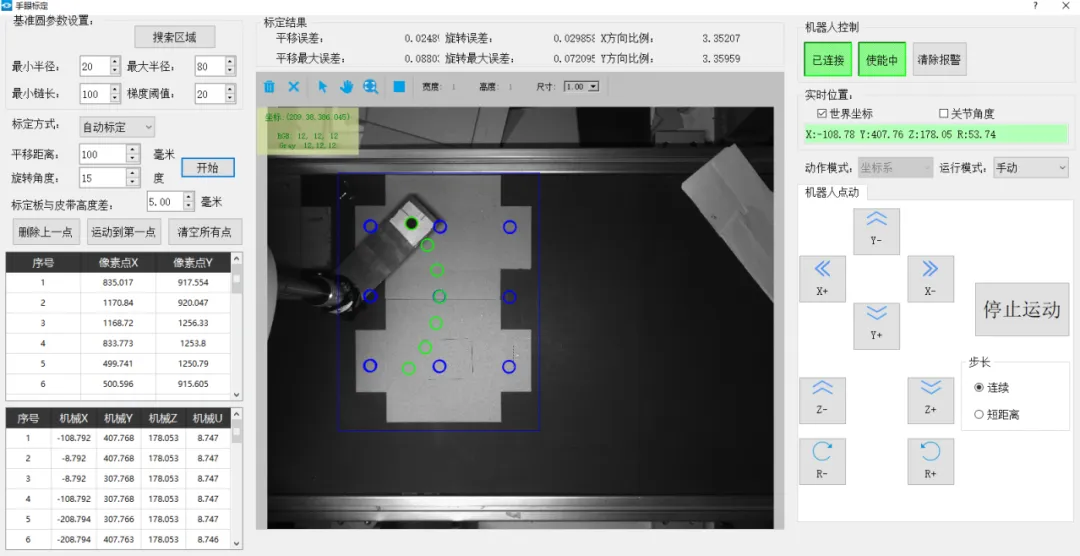Viewport: 1080px width, 556px height.
Task: Click the mechanical coordinates table scrollbar
Action: [237, 477]
